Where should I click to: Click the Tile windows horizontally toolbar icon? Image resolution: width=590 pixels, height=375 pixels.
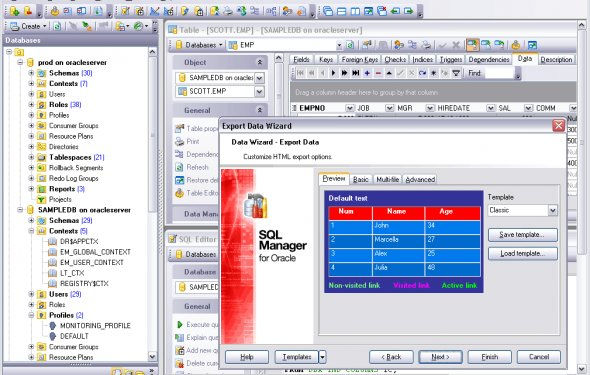[x=342, y=11]
